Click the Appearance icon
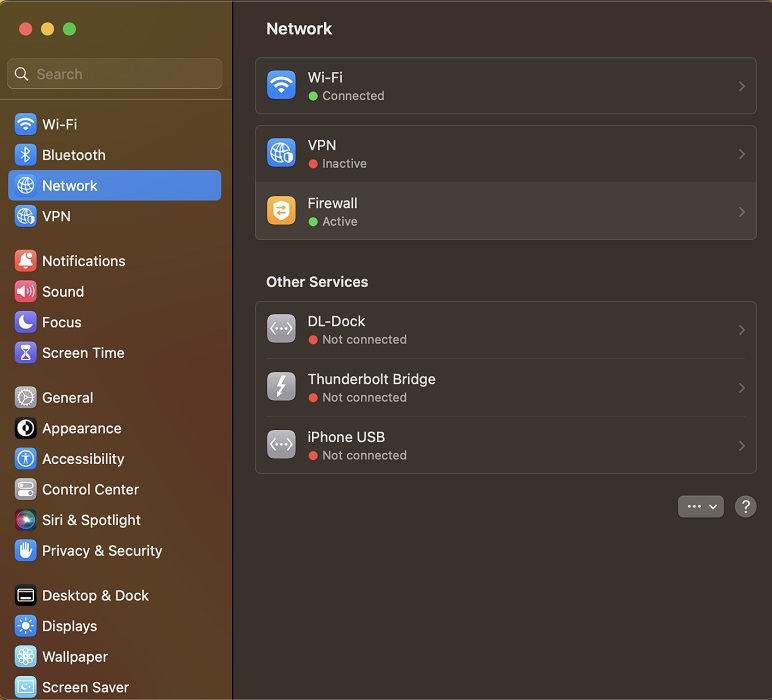The image size is (772, 700). pos(26,428)
